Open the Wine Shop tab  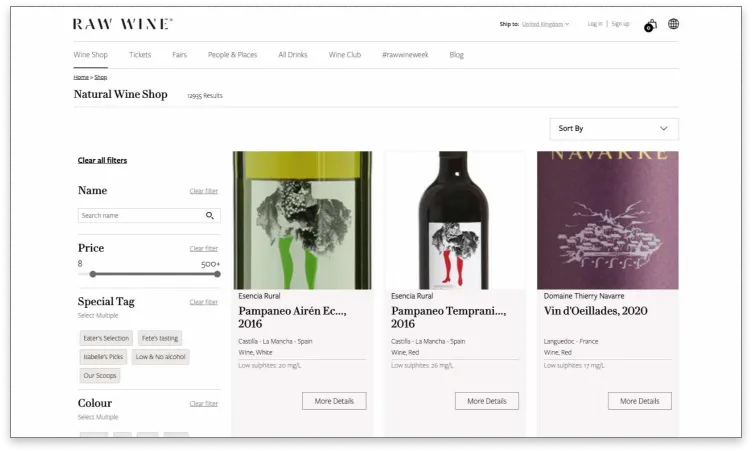(91, 55)
